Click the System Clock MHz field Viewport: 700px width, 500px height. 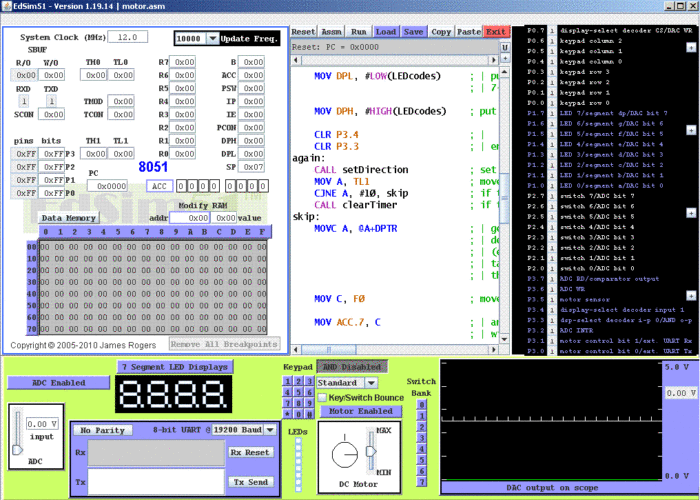(x=128, y=37)
